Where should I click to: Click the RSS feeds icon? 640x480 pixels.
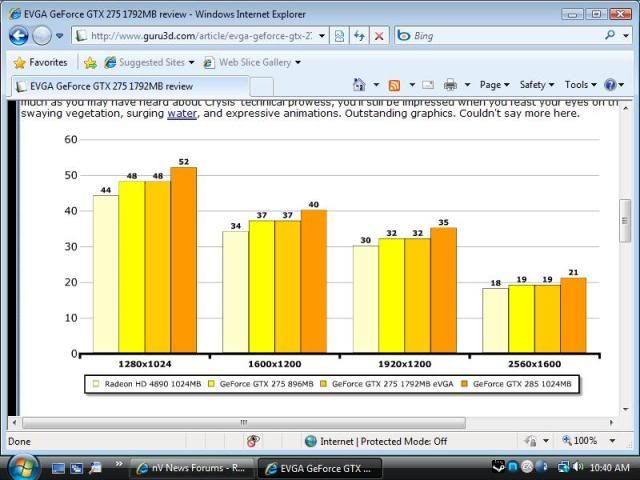point(394,85)
